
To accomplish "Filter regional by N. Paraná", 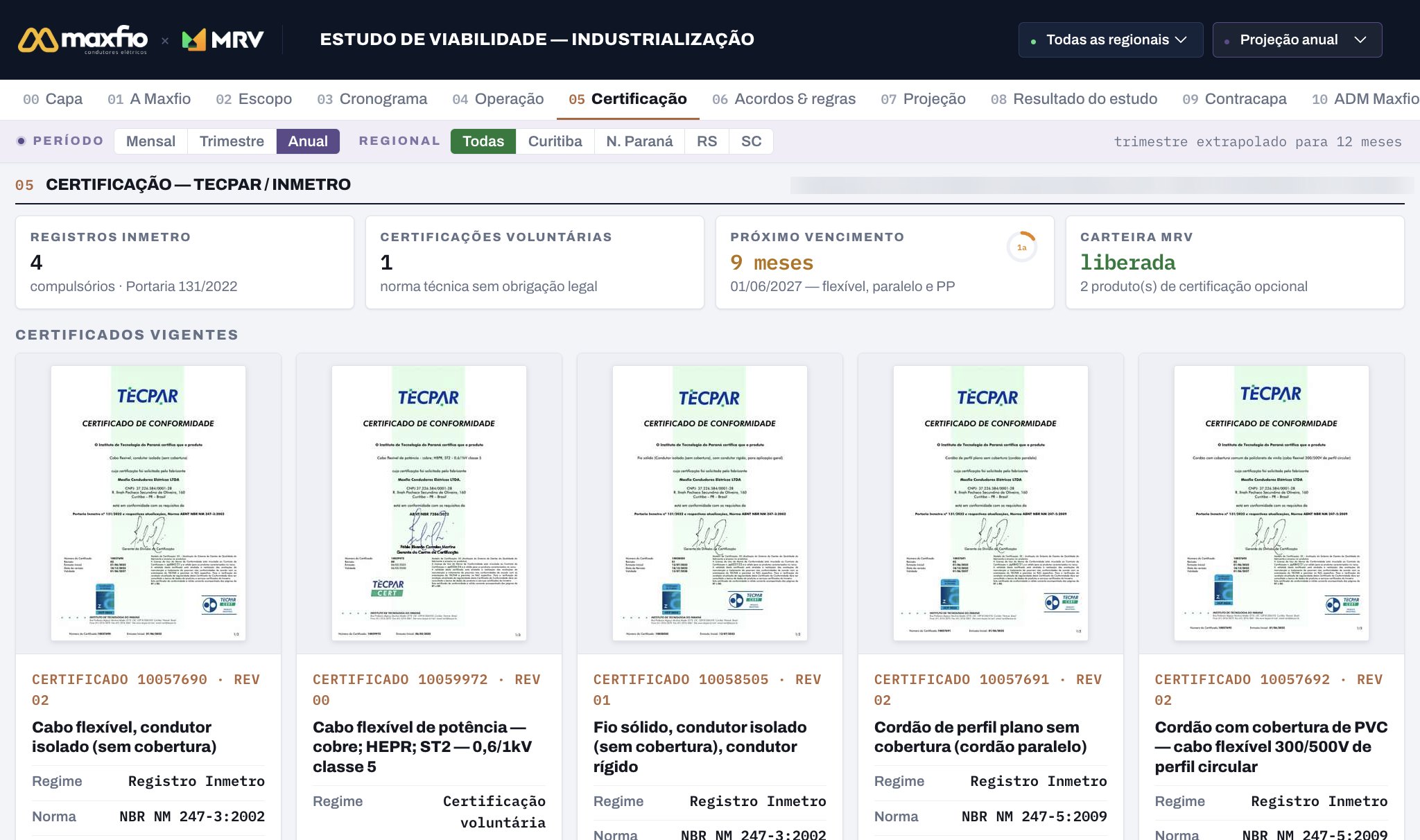I will 639,141.
